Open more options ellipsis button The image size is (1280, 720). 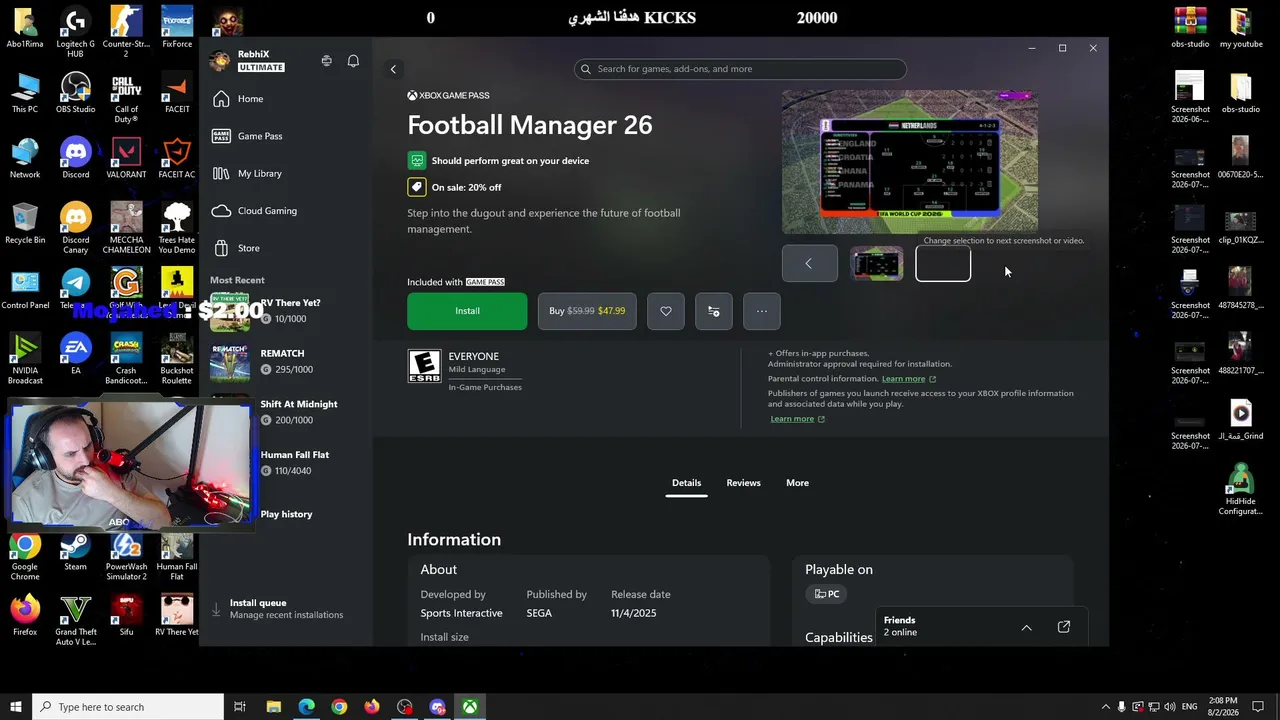click(762, 311)
